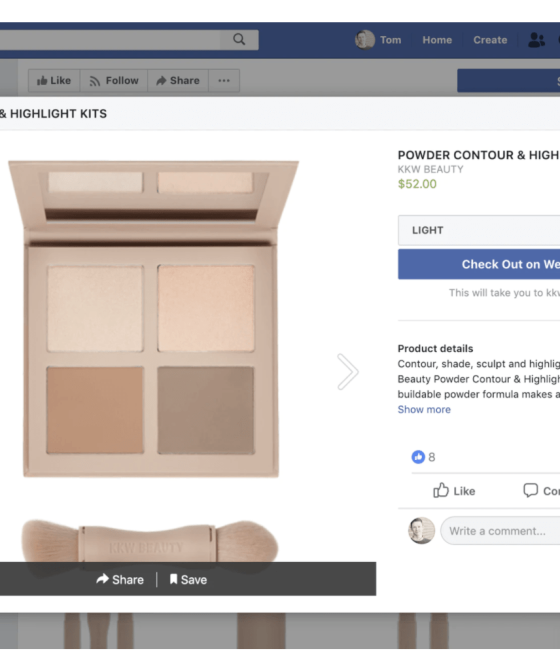This screenshot has width=560, height=670.
Task: Open the friend requests icon
Action: (536, 40)
